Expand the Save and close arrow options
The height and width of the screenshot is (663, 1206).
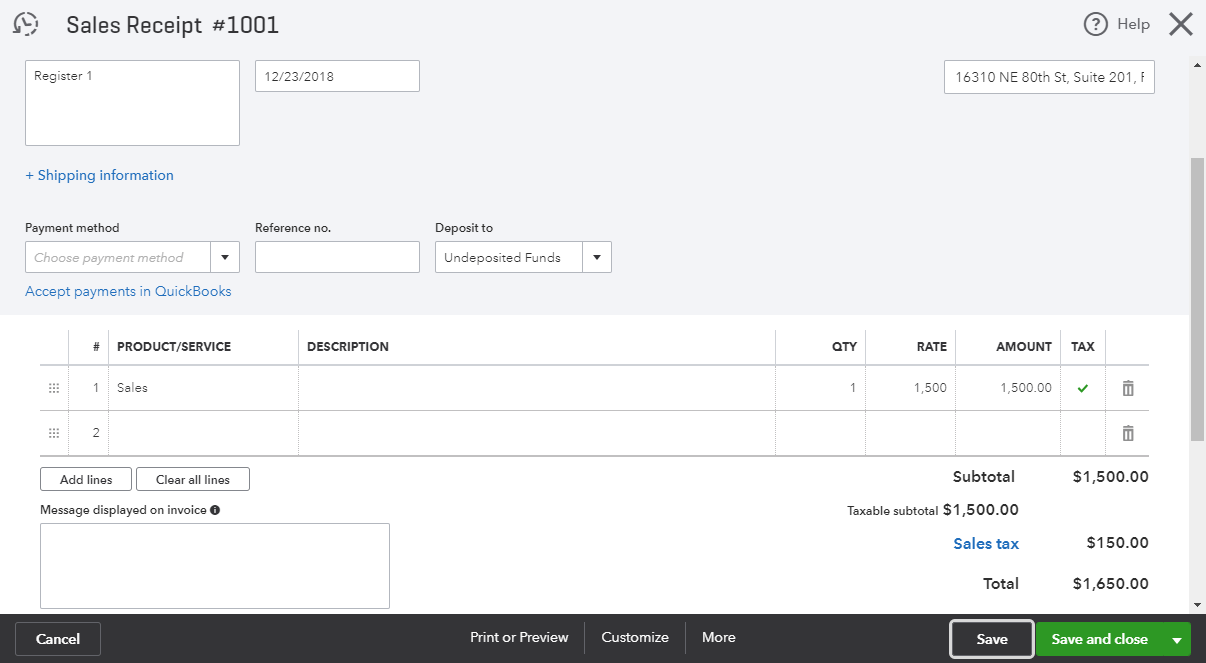(1177, 640)
